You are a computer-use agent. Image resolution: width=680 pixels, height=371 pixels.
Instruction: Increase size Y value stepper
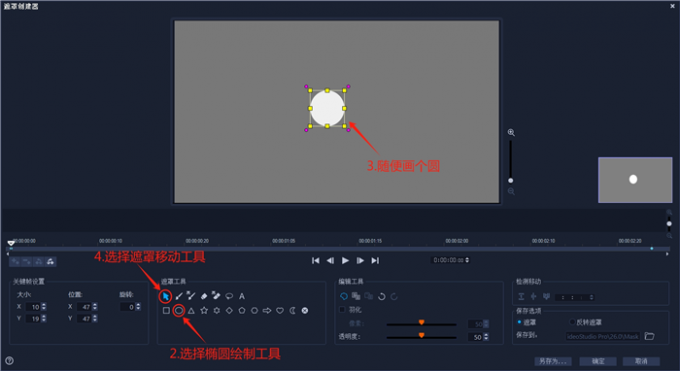[x=44, y=317]
